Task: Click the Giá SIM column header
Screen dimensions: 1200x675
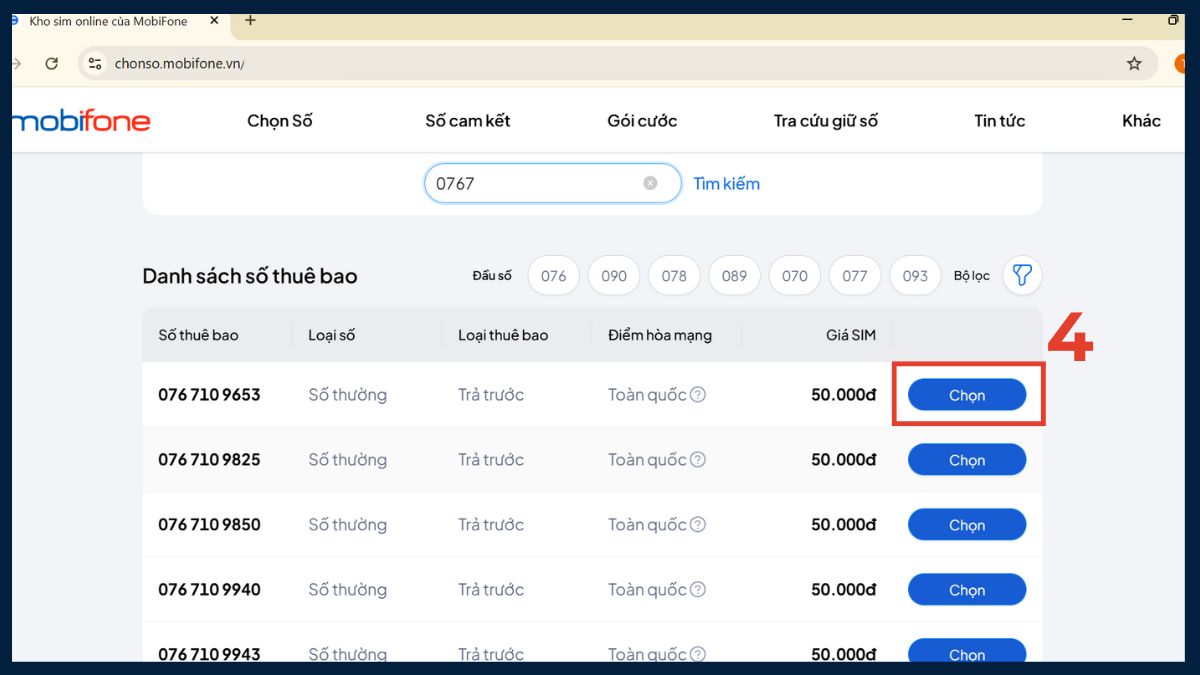Action: [x=851, y=335]
